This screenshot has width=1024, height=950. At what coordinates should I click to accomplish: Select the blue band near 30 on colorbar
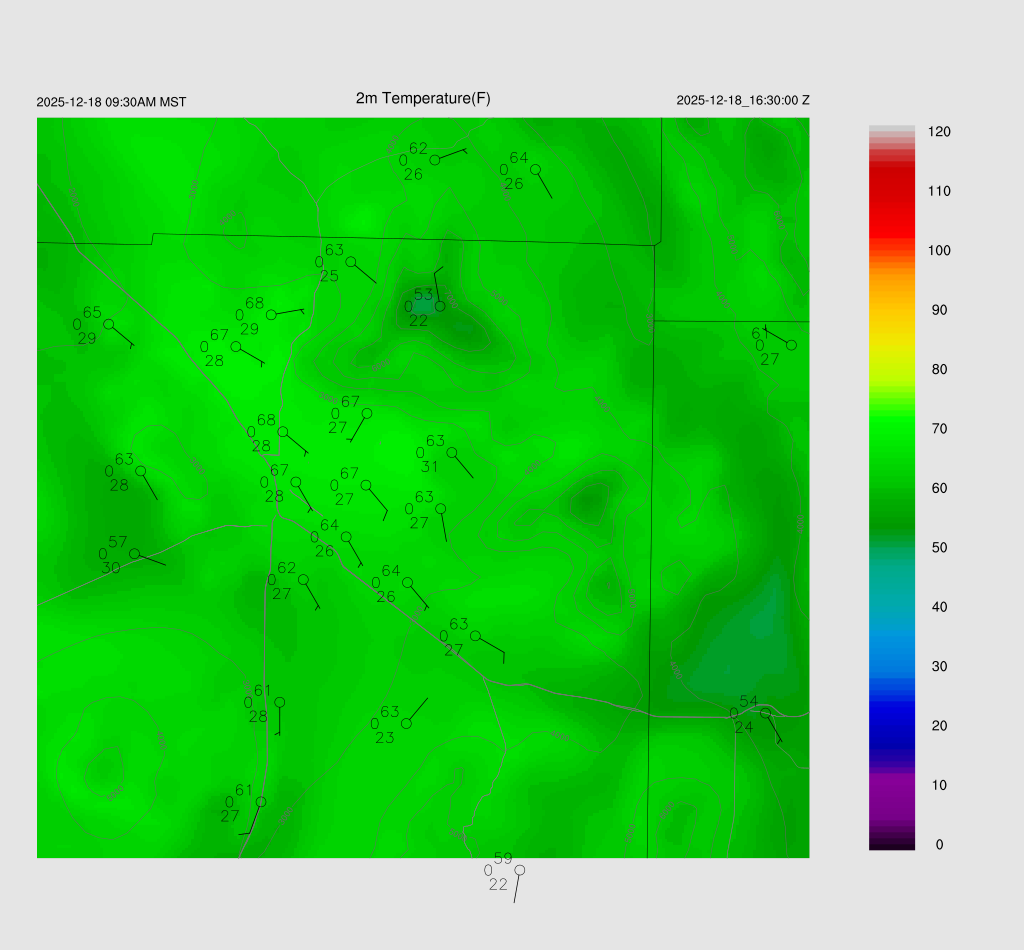(x=892, y=667)
